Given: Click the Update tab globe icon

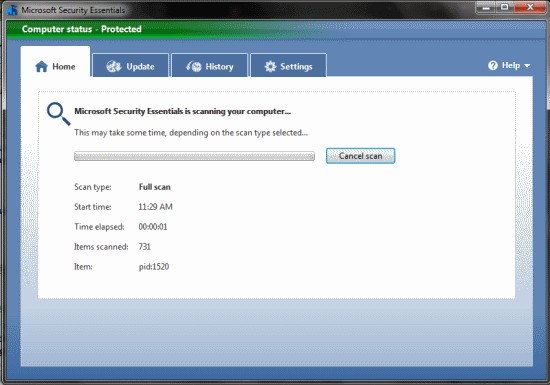Looking at the screenshot, I should (114, 66).
